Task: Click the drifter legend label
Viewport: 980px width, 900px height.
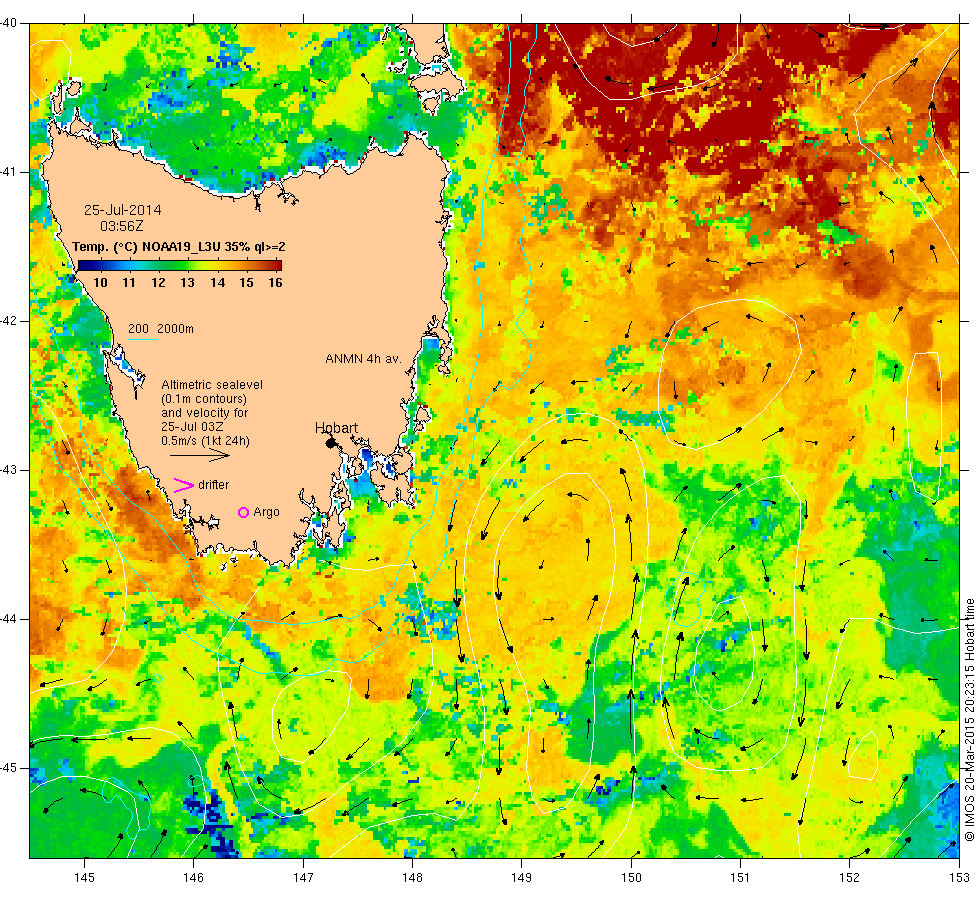Action: tap(214, 485)
